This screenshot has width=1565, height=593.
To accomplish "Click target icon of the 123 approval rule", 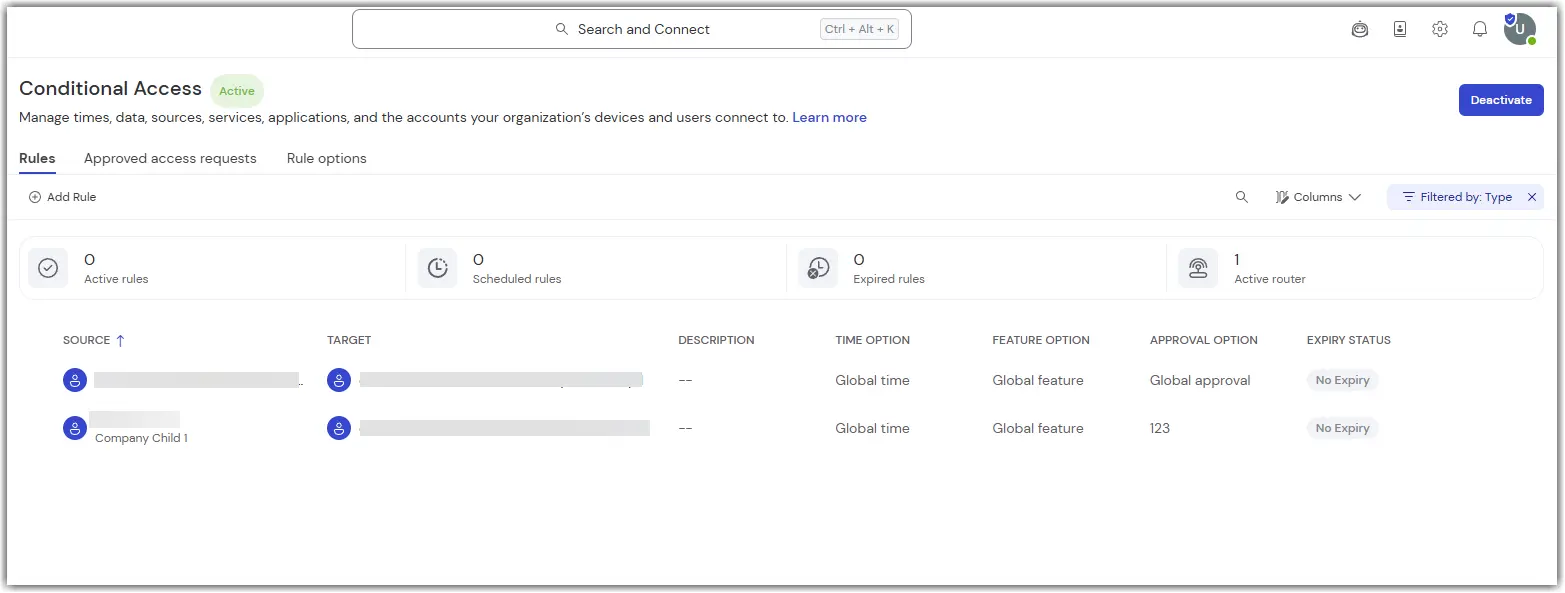I will click(x=339, y=428).
